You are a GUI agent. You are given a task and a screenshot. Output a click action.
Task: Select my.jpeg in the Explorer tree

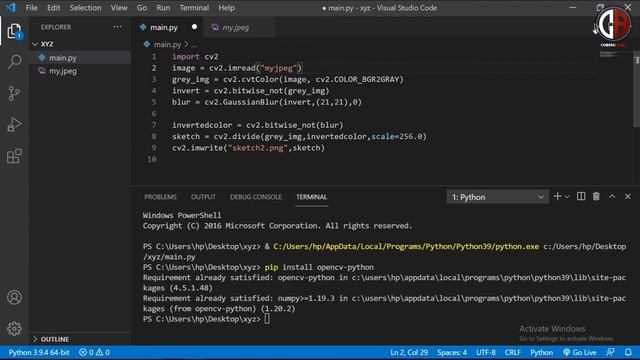pyautogui.click(x=80, y=71)
